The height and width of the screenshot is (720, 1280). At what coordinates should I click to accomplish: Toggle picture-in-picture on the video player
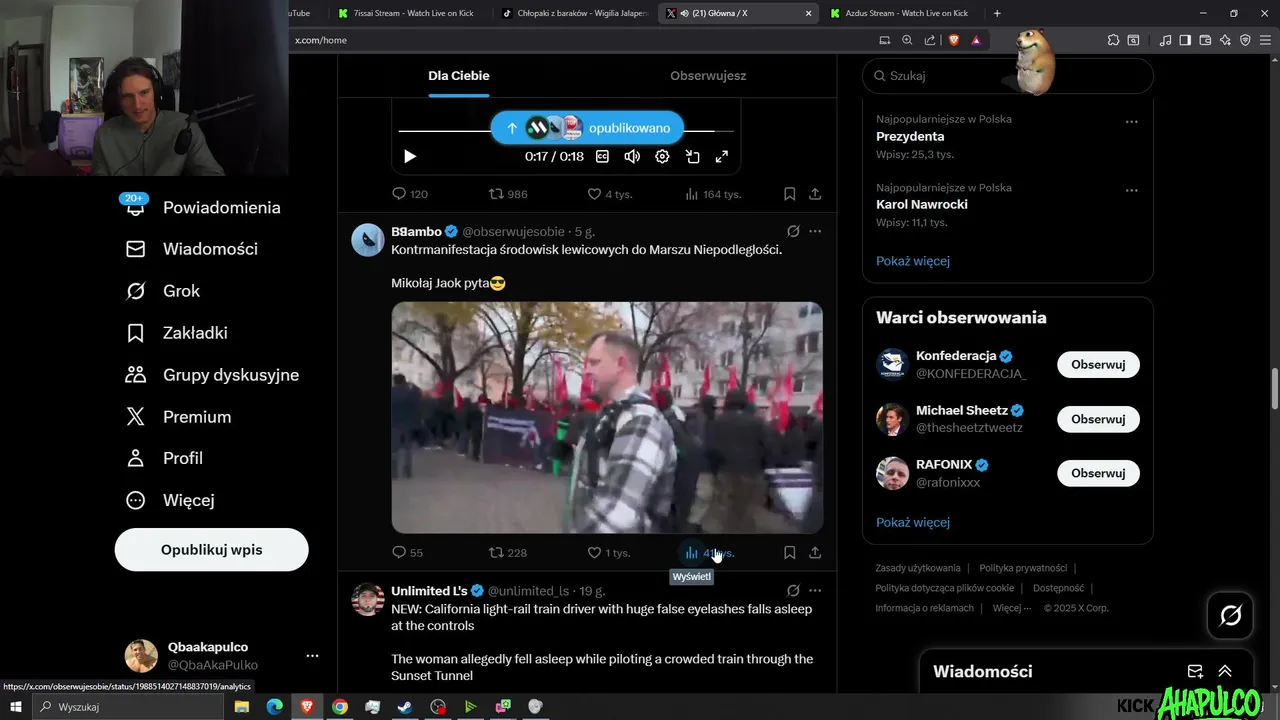[692, 156]
